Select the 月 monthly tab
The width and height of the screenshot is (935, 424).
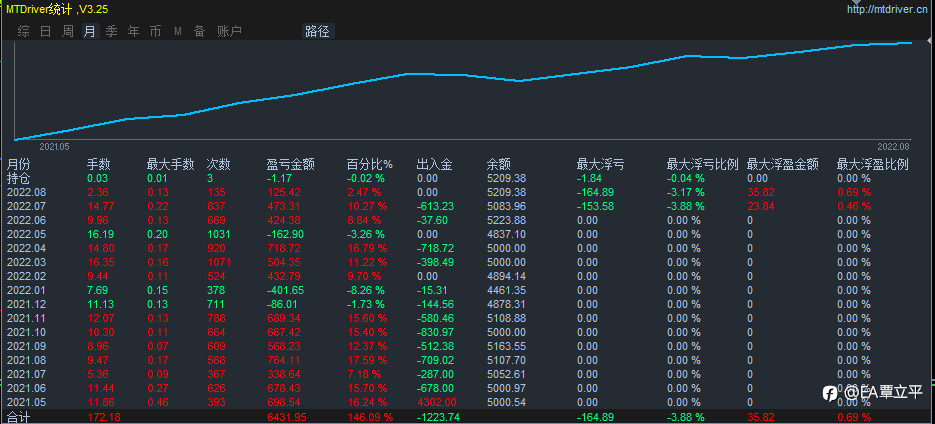point(90,32)
